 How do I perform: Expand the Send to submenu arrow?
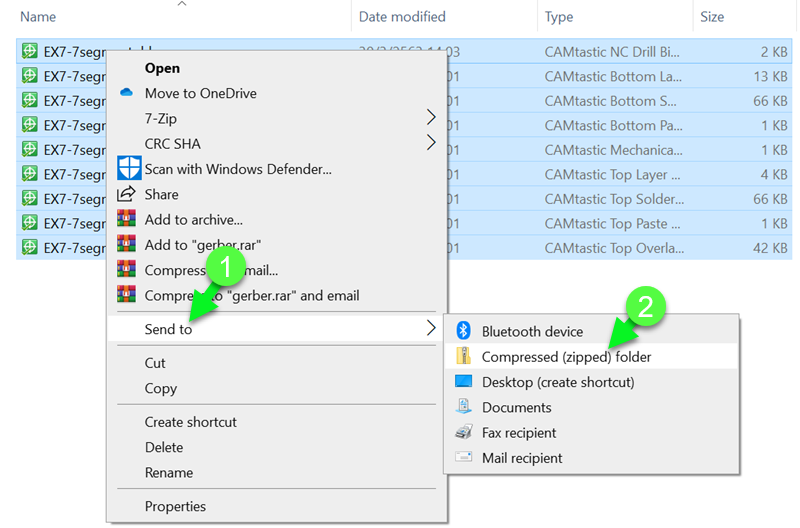(x=431, y=328)
